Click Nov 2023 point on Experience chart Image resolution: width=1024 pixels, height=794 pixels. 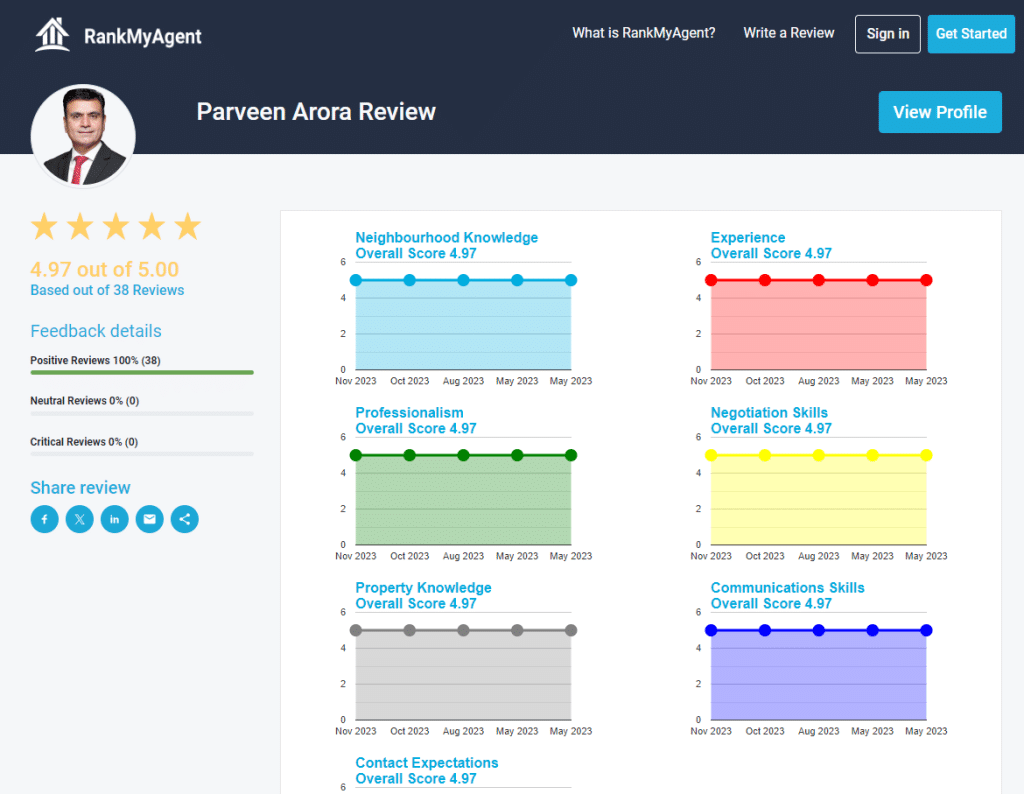tap(711, 280)
